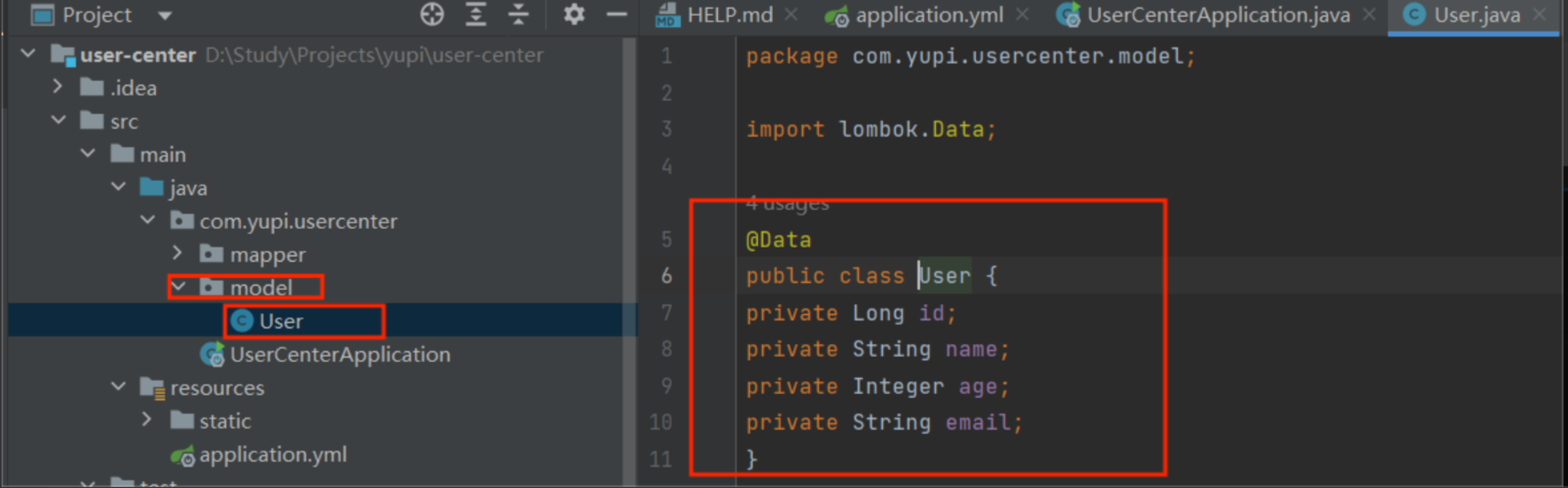Collapse the src folder
This screenshot has width=1568, height=488.
pyautogui.click(x=59, y=120)
